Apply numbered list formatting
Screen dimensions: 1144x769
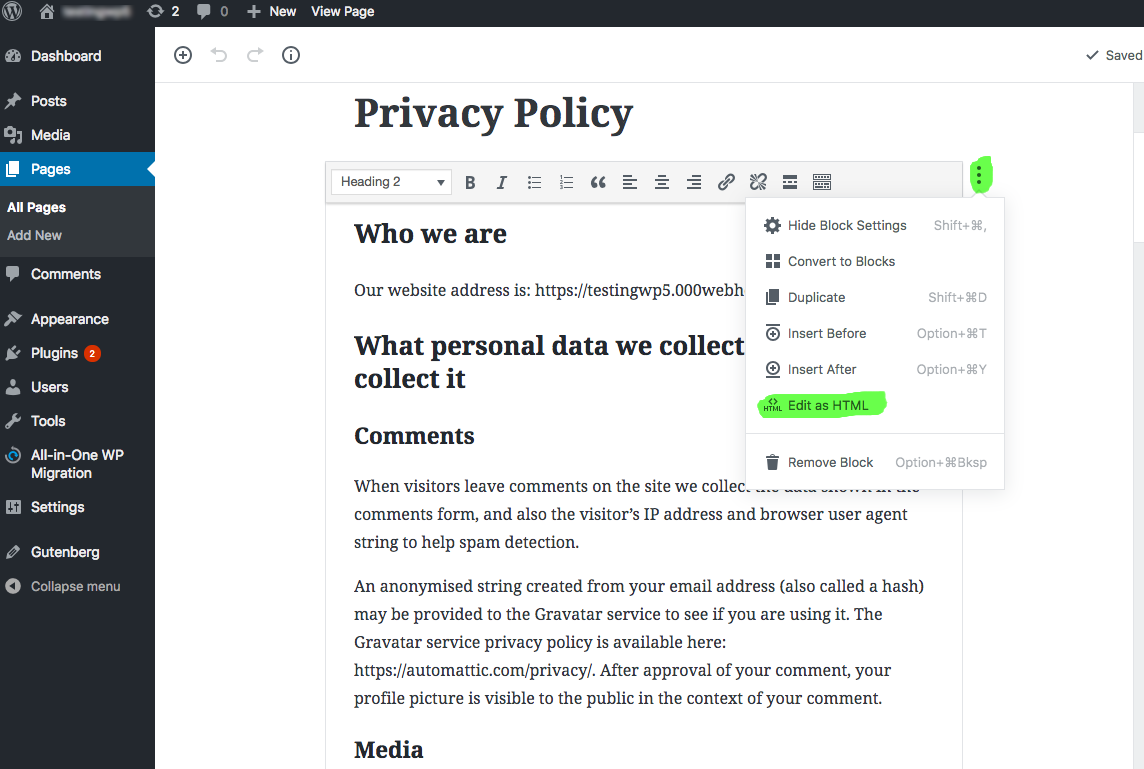coord(566,182)
